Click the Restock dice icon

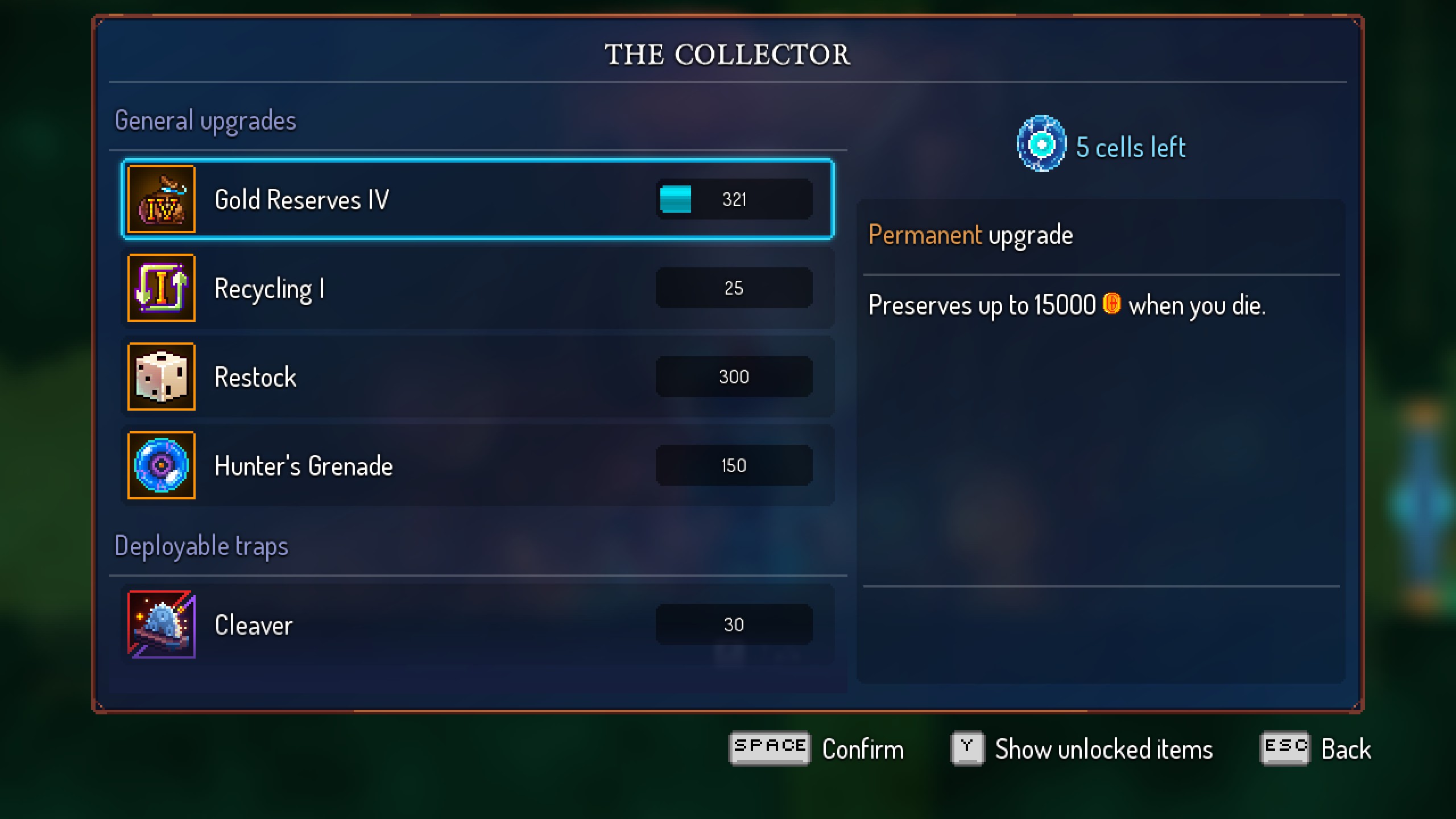point(162,377)
